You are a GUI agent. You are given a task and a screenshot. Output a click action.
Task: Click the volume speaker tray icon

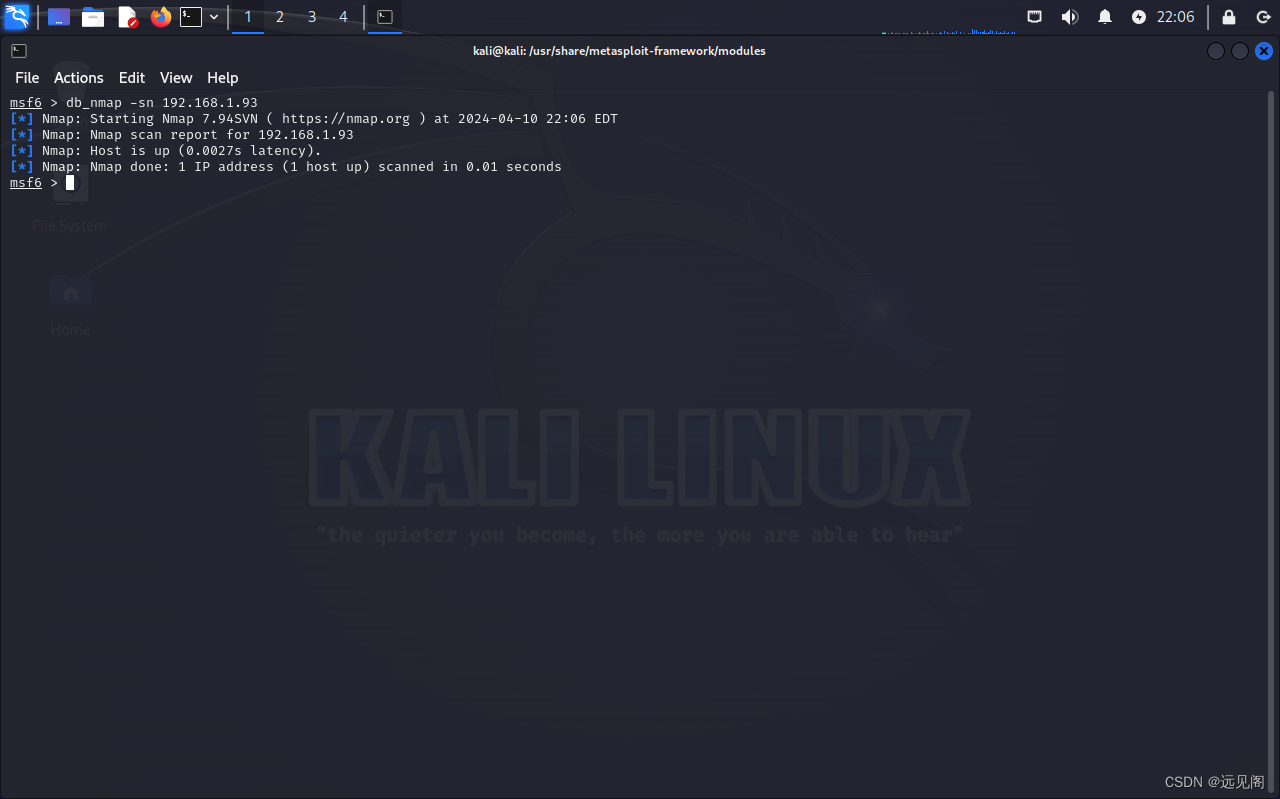point(1070,17)
